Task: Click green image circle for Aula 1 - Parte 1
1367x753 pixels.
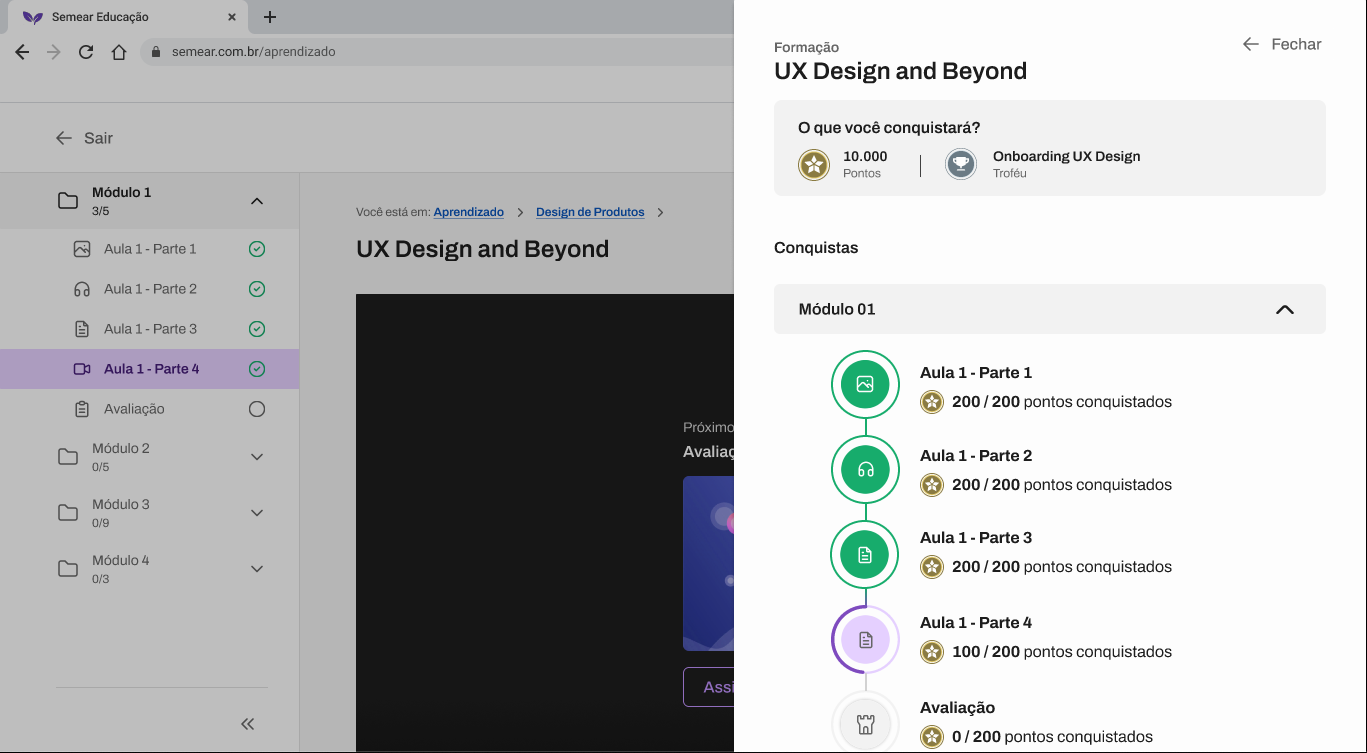Action: click(866, 384)
